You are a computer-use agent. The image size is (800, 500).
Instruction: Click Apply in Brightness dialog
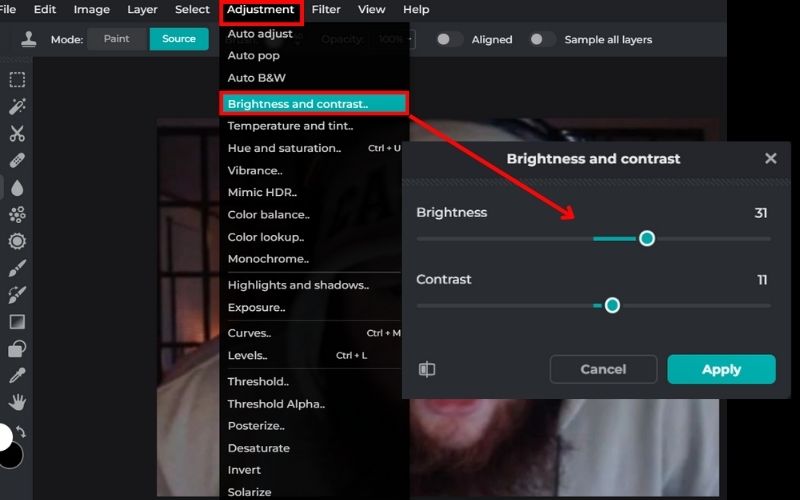721,369
